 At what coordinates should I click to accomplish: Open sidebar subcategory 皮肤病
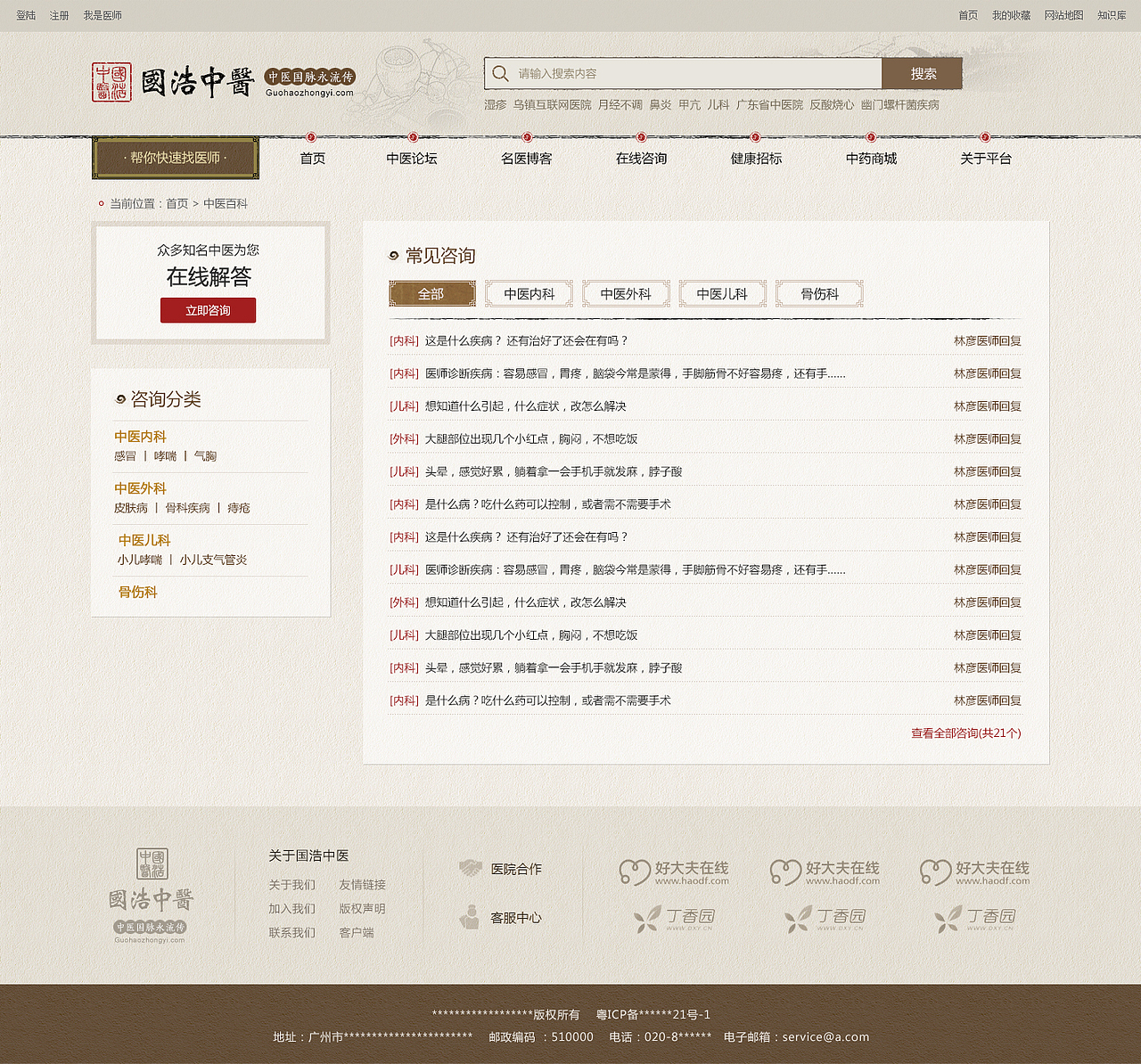[x=131, y=508]
